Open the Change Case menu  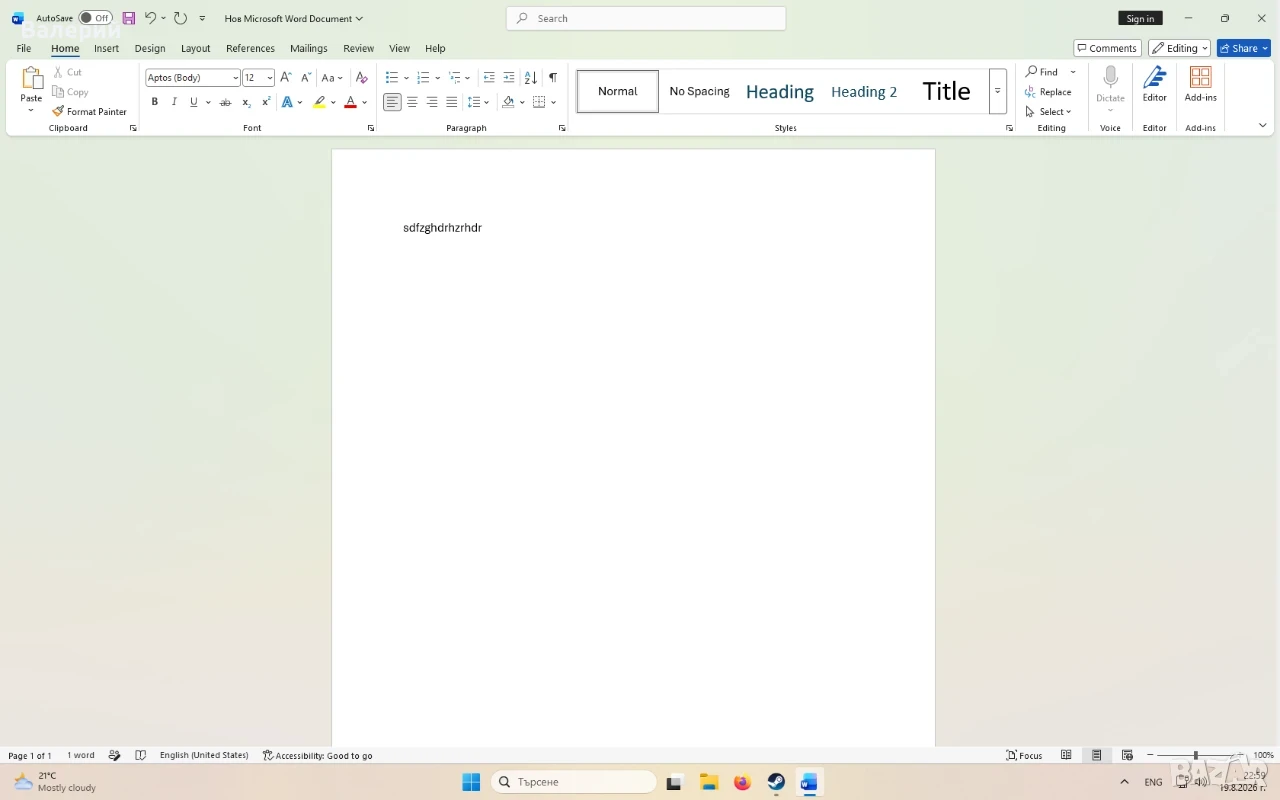pyautogui.click(x=331, y=78)
